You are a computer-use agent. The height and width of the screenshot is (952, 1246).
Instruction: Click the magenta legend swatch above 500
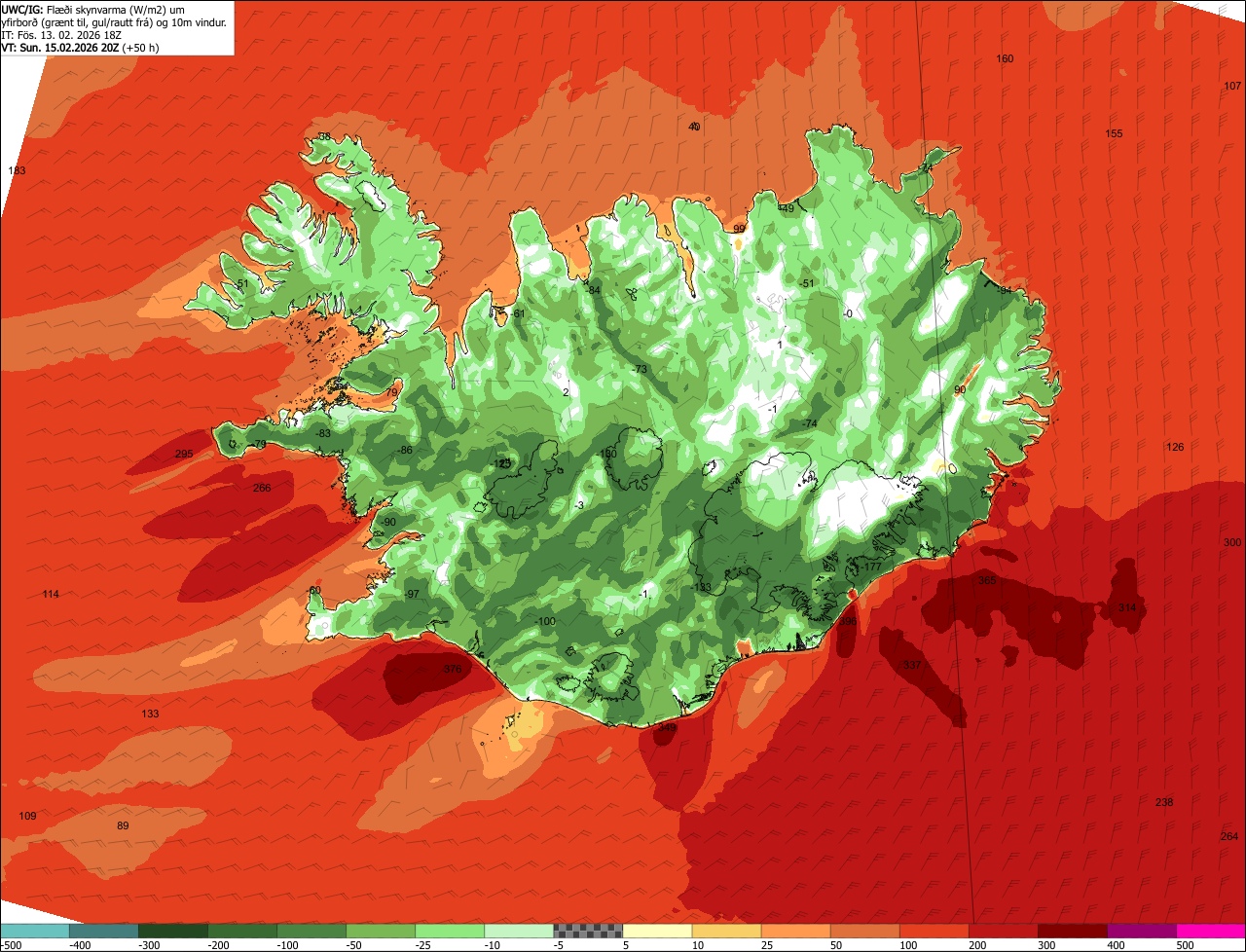click(x=1211, y=931)
